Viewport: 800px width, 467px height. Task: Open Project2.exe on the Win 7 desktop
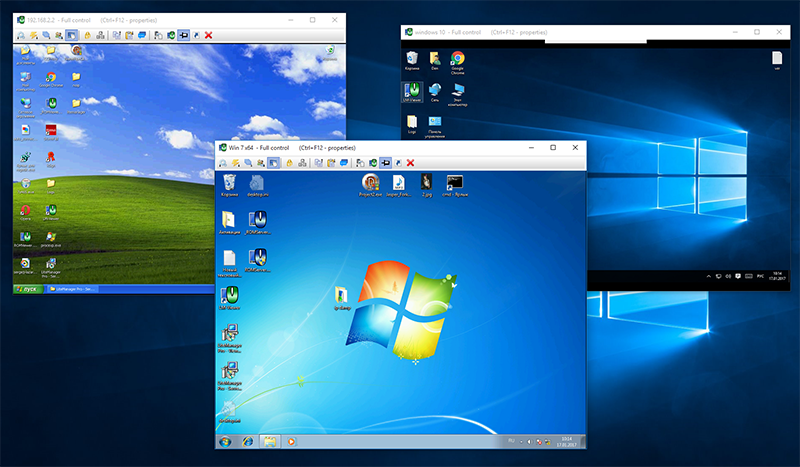(x=371, y=183)
